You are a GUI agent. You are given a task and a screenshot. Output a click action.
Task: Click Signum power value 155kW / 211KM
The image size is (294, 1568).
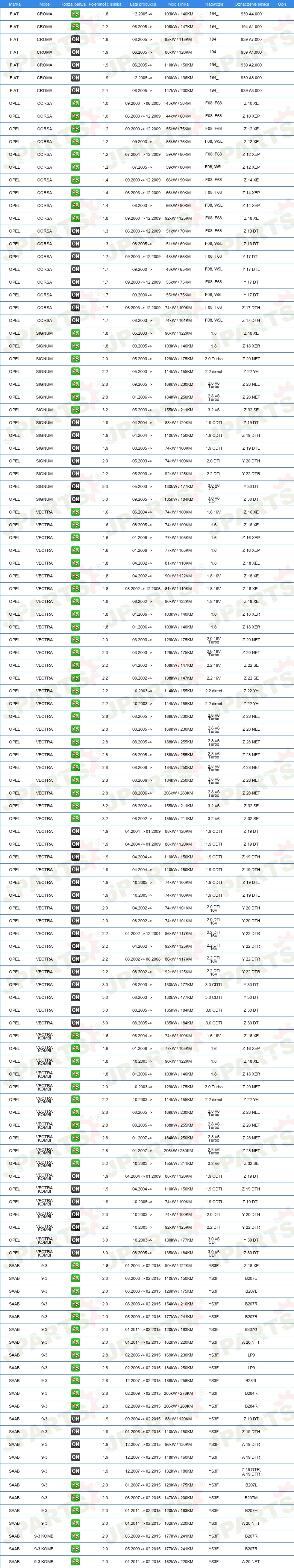(x=179, y=409)
